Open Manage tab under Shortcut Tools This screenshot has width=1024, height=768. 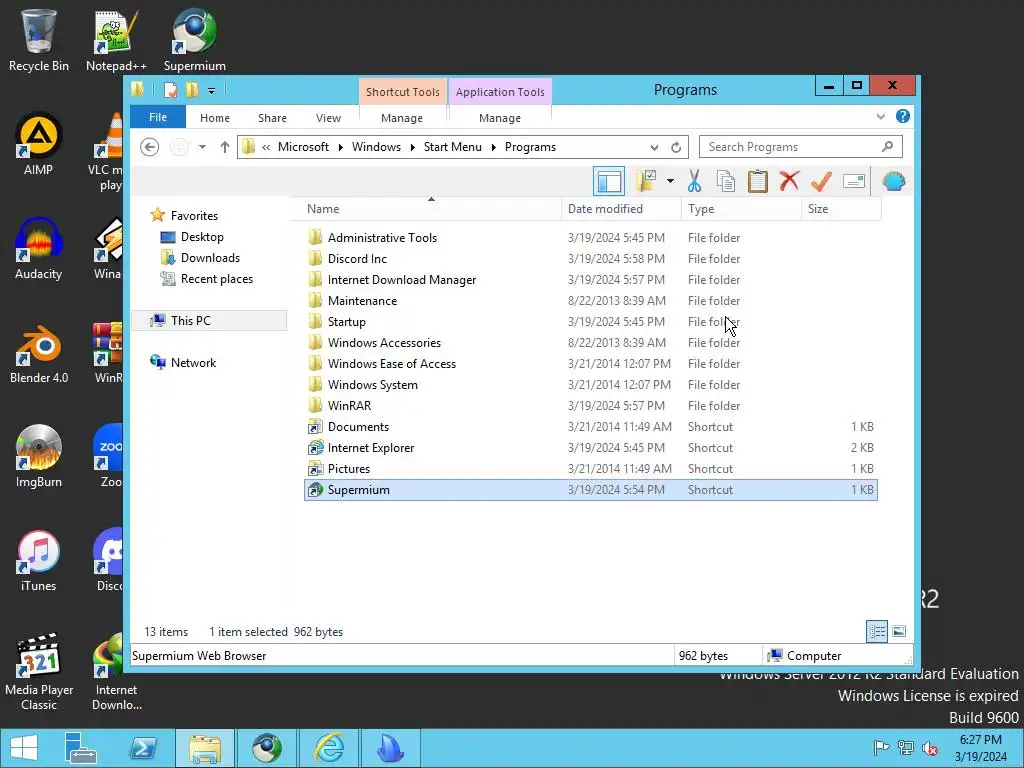click(402, 118)
